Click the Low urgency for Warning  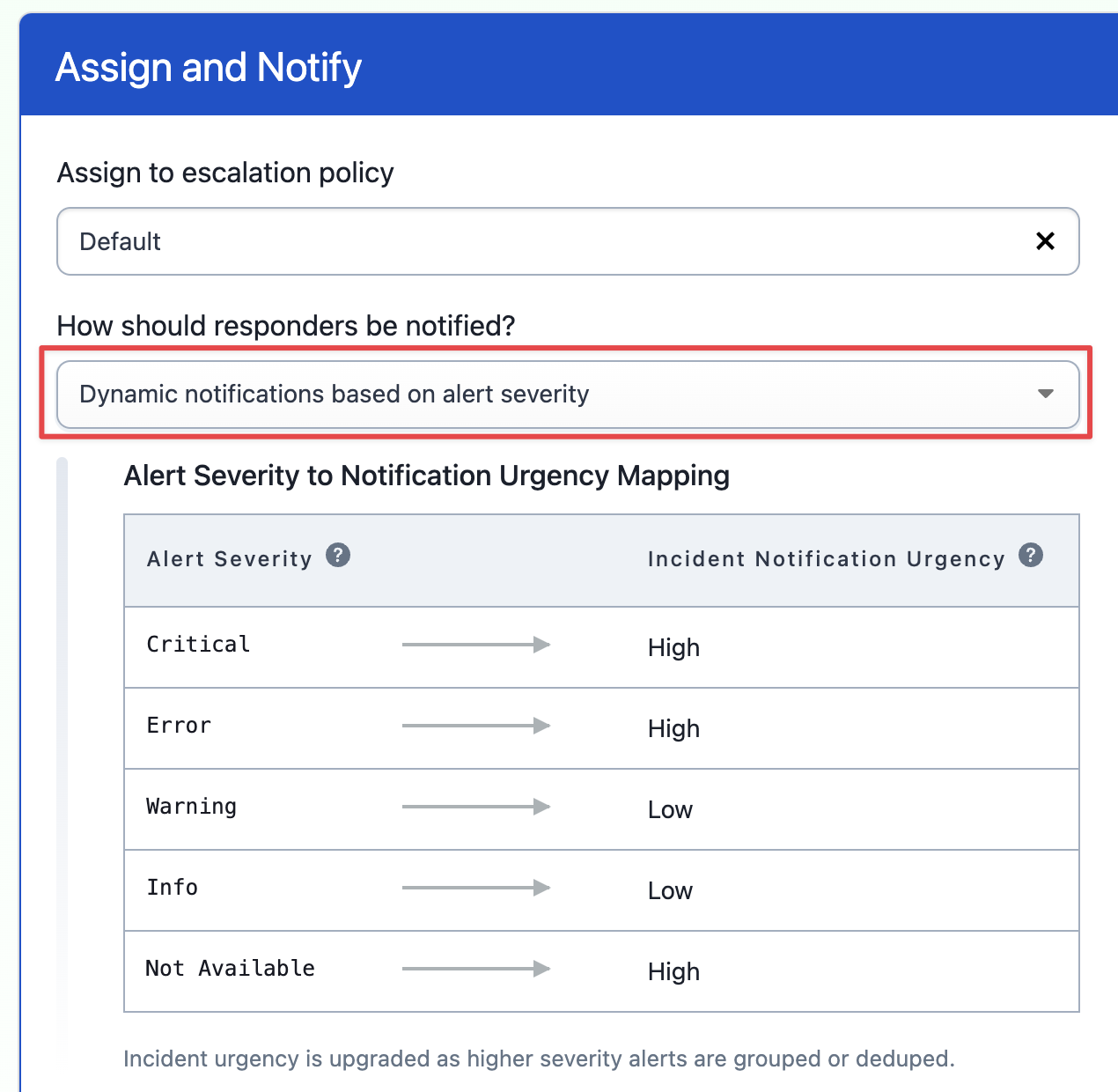pyautogui.click(x=670, y=810)
